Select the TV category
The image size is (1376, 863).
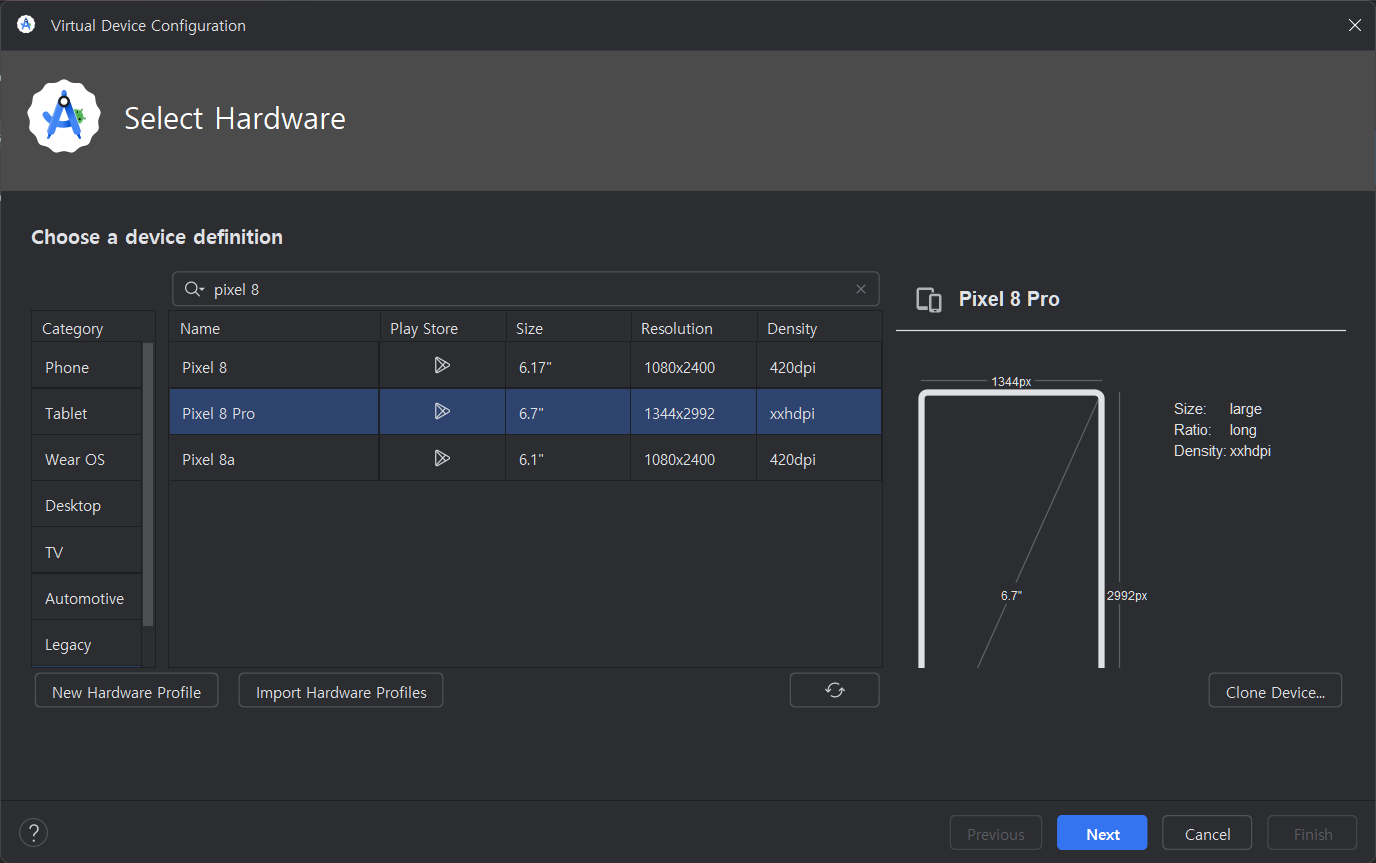tap(87, 552)
